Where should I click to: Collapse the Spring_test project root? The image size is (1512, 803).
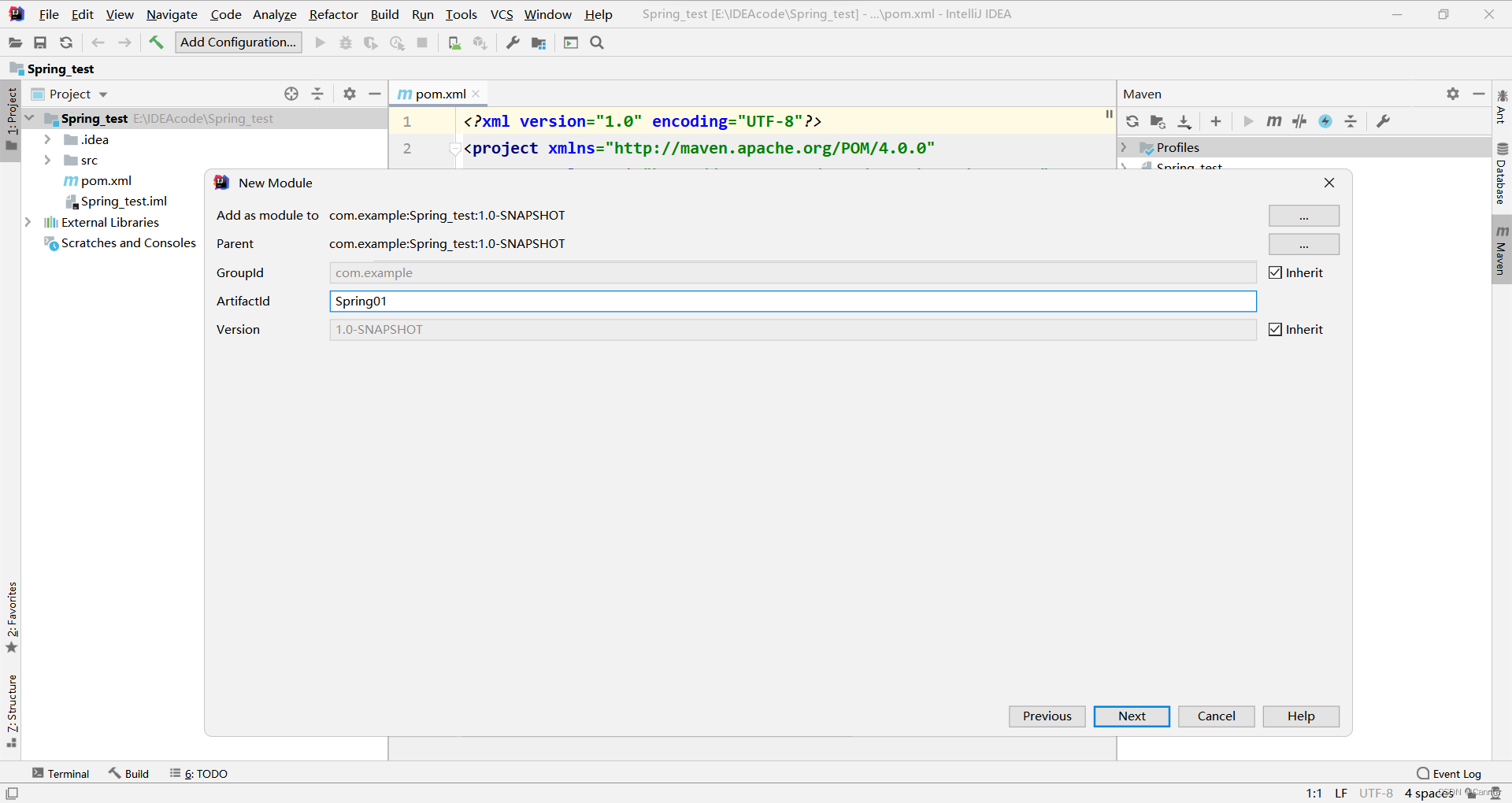pos(29,118)
